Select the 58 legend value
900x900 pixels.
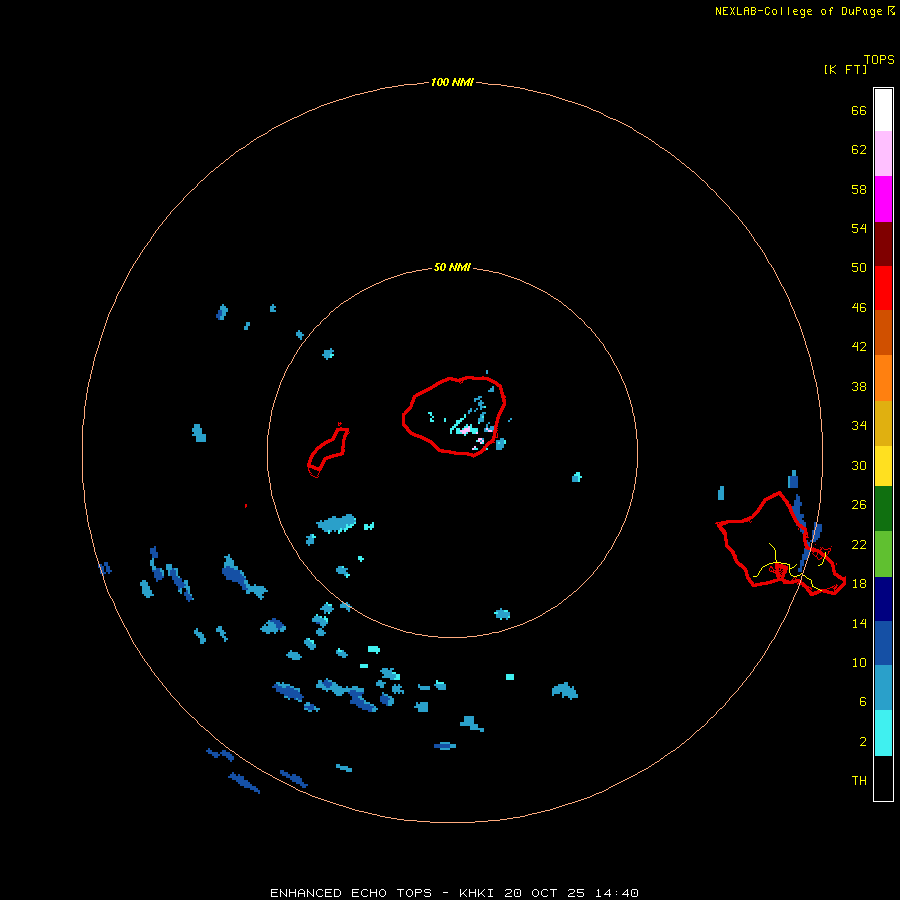tap(859, 189)
